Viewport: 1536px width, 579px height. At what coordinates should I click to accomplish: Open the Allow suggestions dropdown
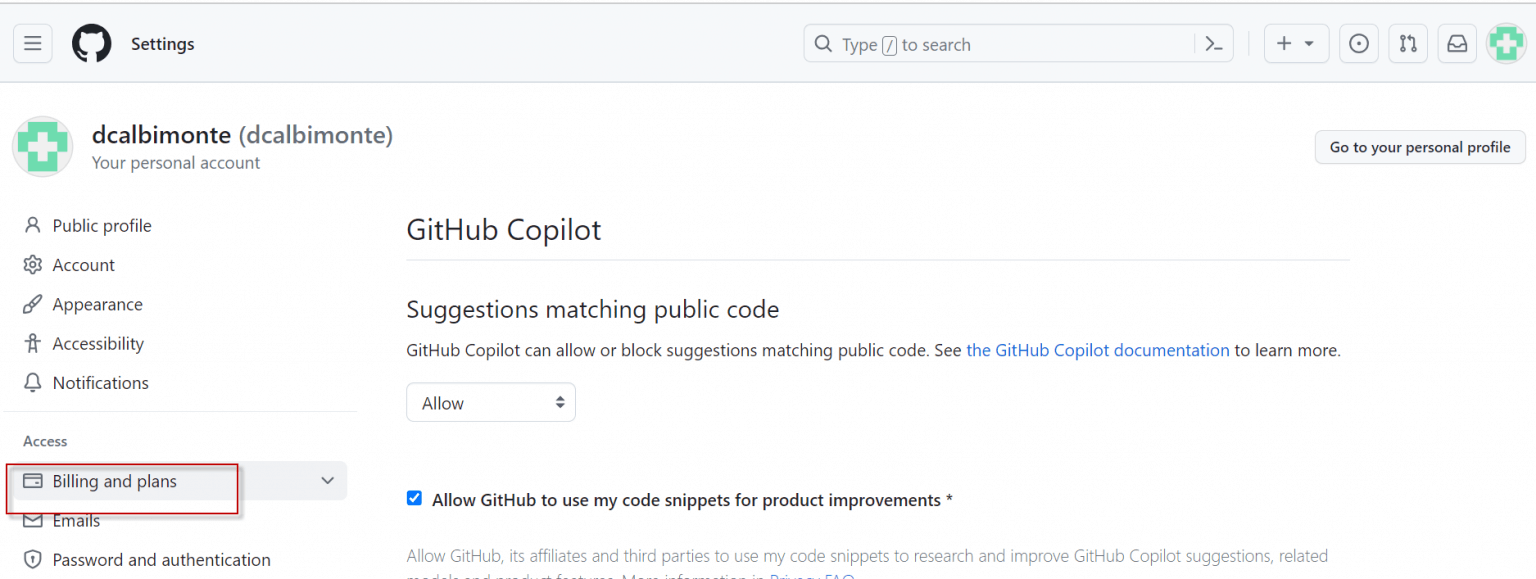pyautogui.click(x=491, y=403)
